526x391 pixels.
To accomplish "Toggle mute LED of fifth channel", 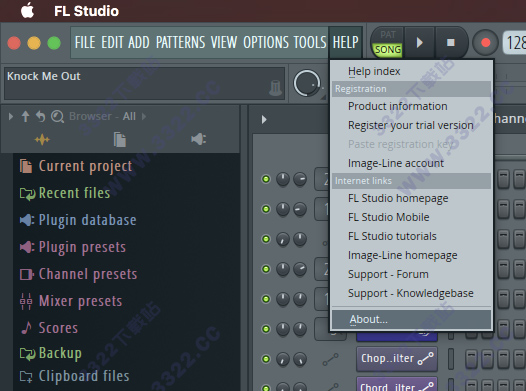I will (x=266, y=299).
